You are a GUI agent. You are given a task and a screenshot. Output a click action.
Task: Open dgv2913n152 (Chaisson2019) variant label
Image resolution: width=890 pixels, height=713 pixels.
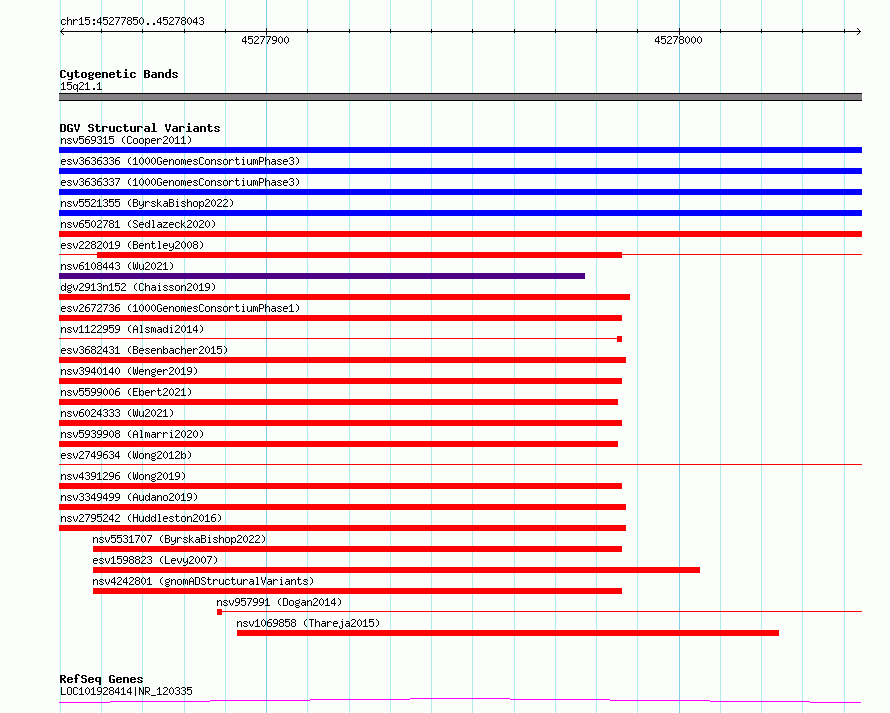tap(138, 287)
